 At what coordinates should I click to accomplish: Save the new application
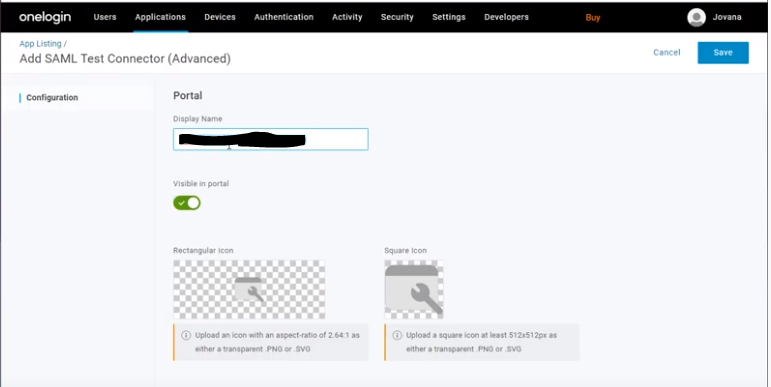click(723, 53)
